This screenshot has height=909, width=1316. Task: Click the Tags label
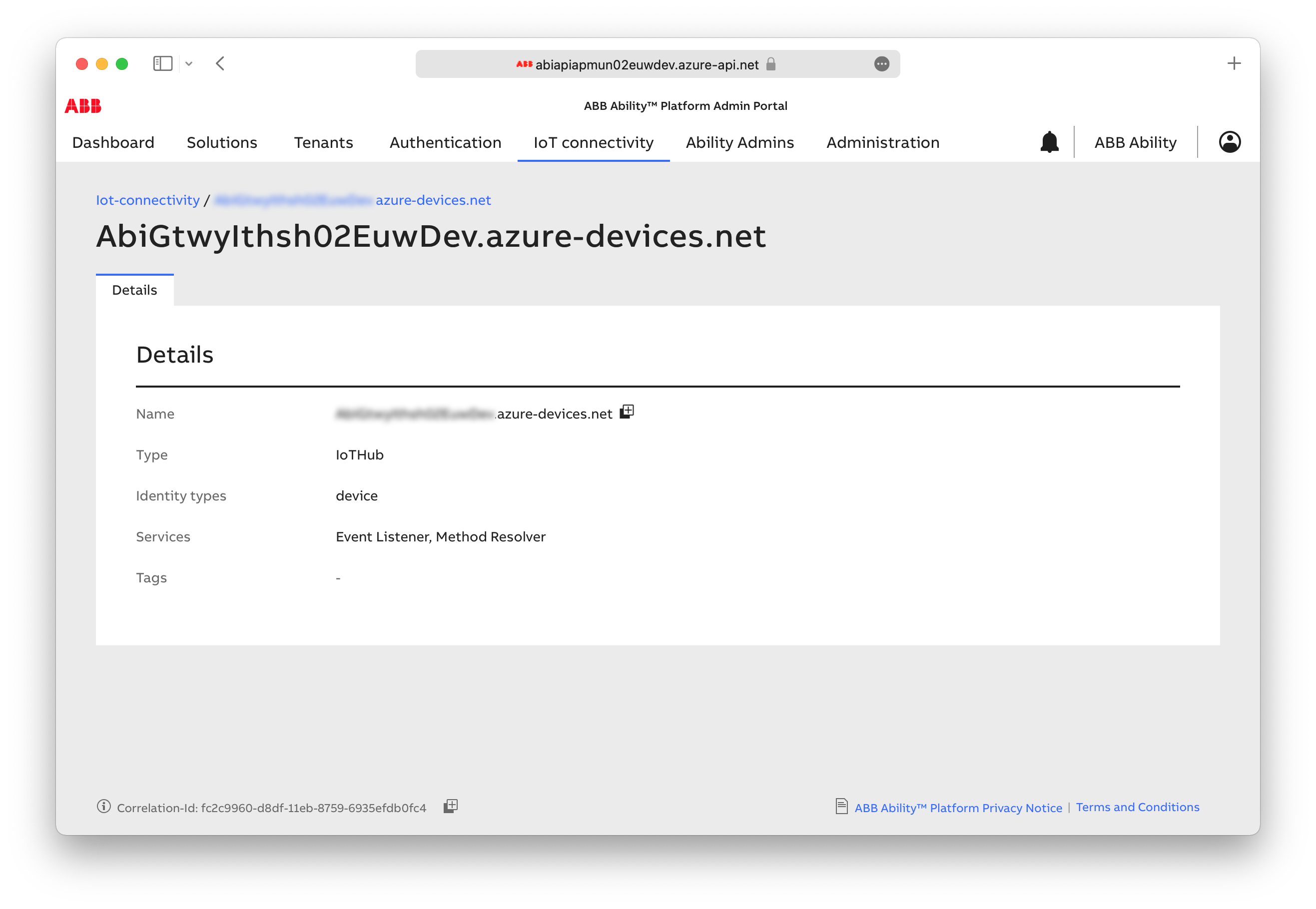point(151,577)
